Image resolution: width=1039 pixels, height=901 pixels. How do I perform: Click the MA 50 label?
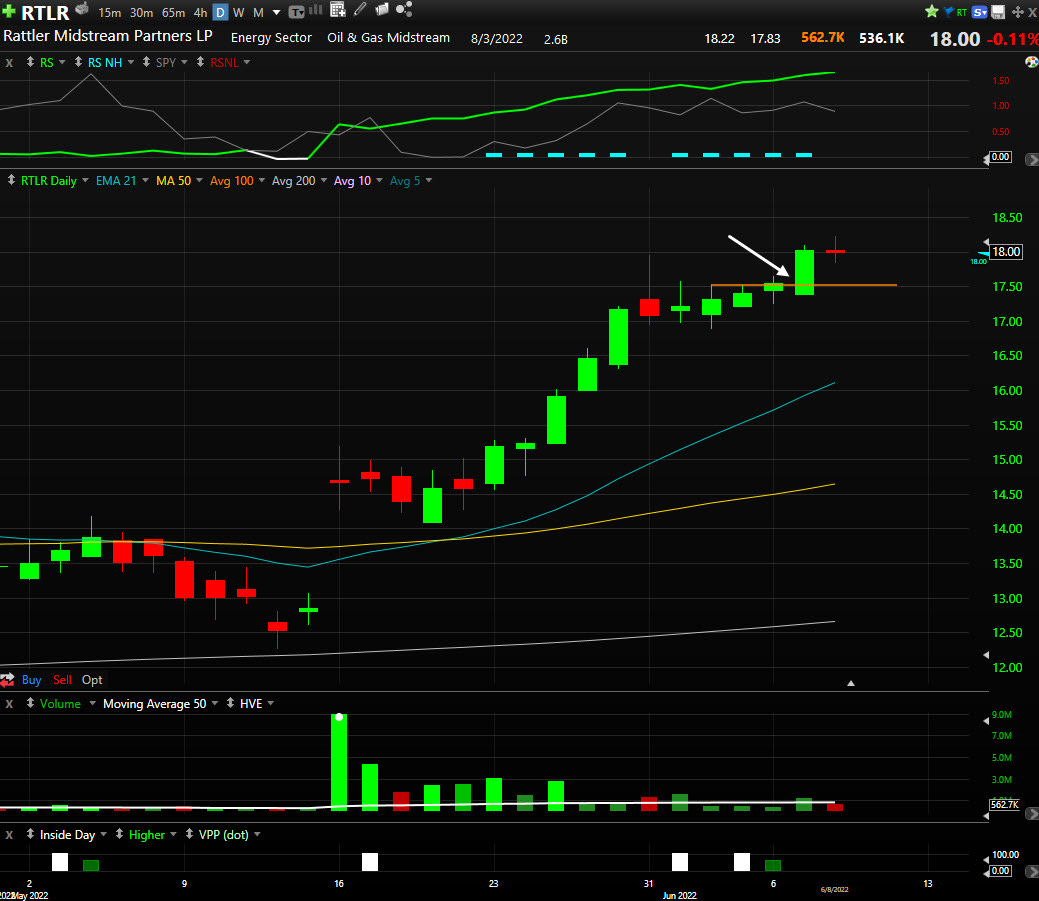[174, 180]
